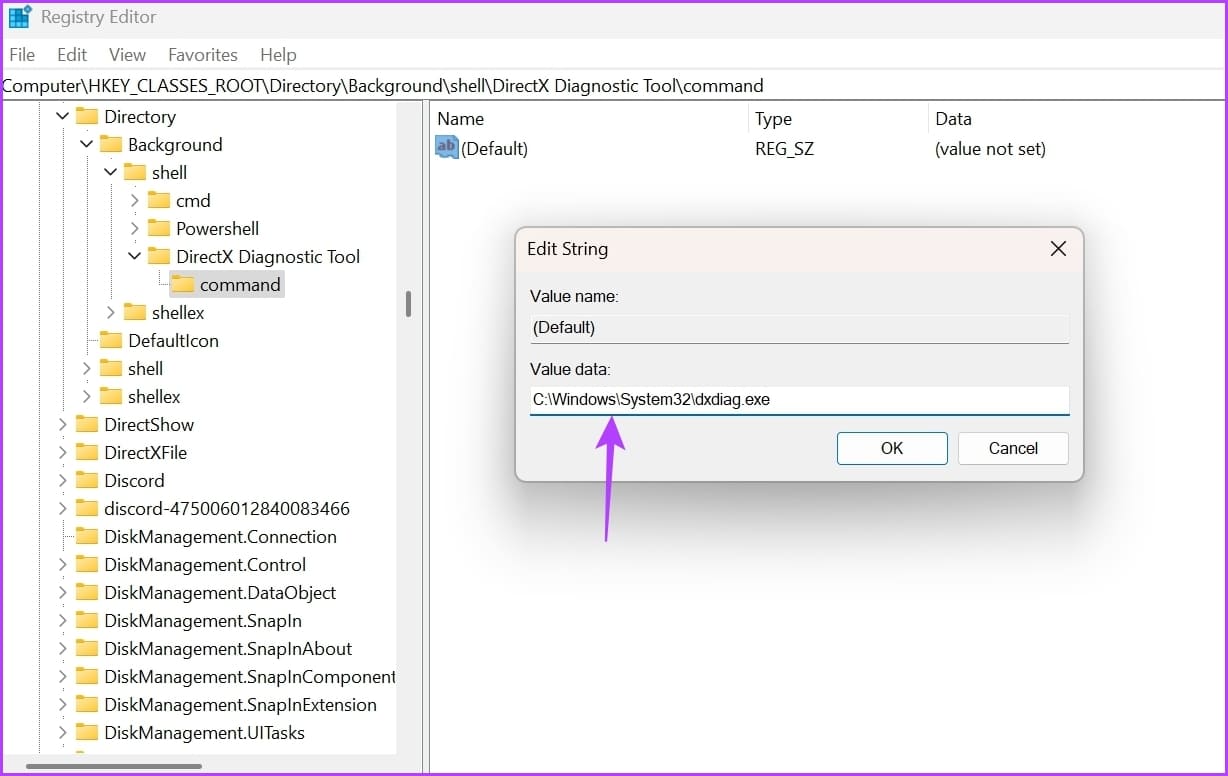Click the tree pane vertical scrollbar thumb

click(408, 304)
